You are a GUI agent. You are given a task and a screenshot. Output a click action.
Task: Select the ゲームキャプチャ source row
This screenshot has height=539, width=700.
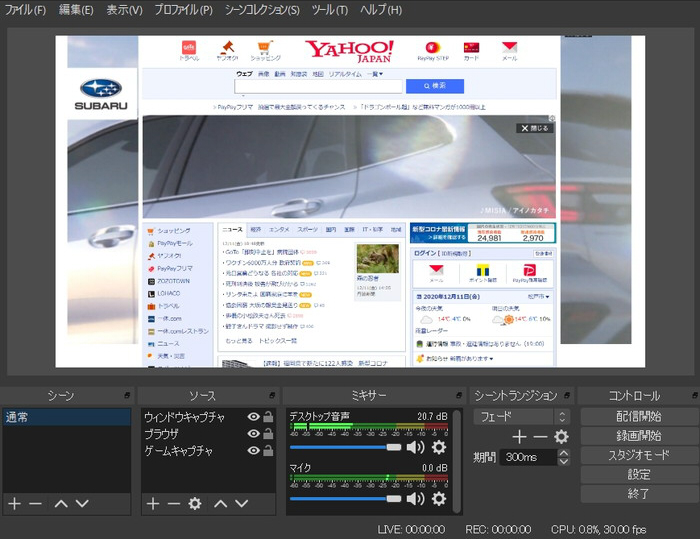(x=208, y=451)
